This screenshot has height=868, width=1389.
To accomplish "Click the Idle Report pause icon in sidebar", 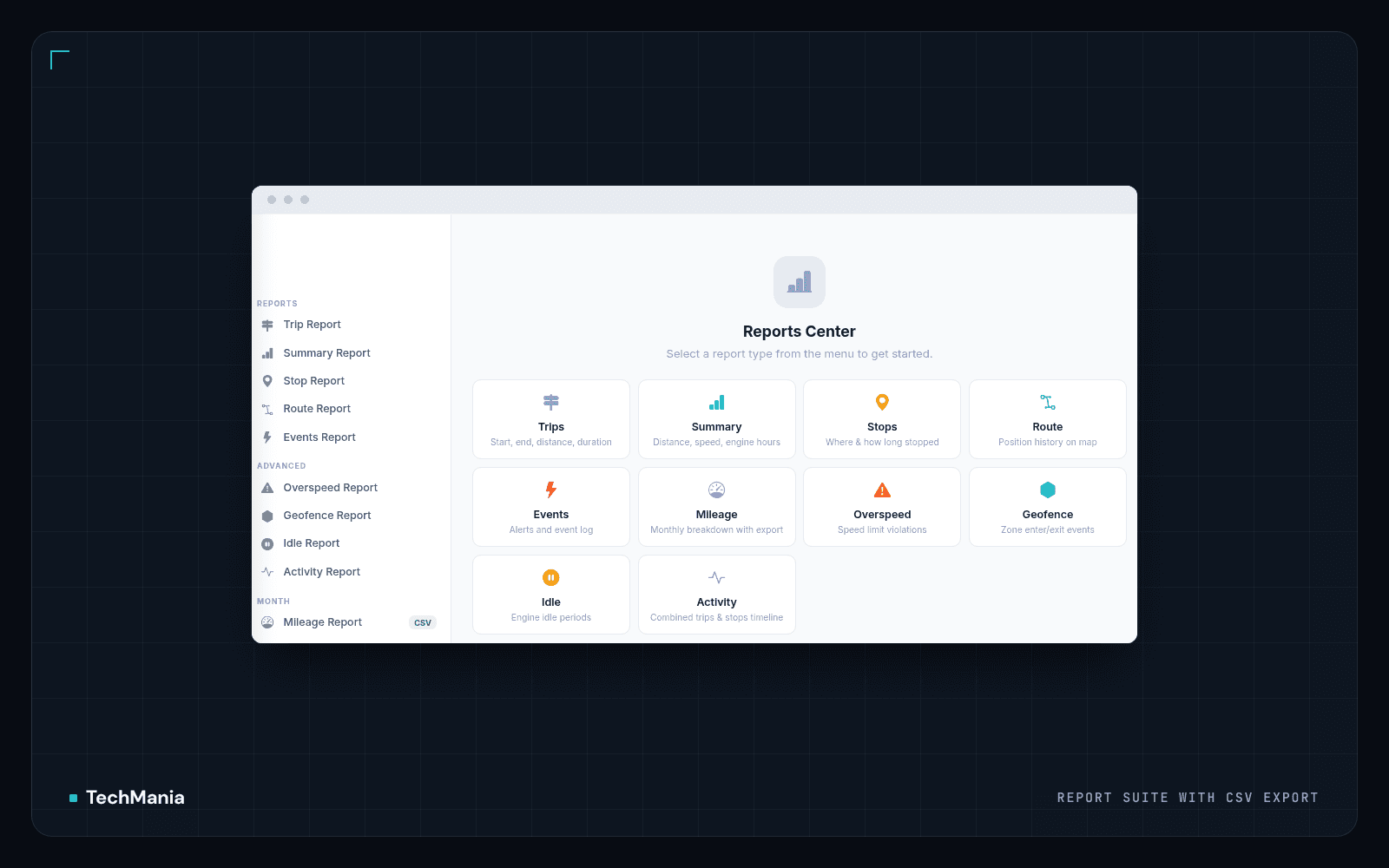I will coord(267,543).
